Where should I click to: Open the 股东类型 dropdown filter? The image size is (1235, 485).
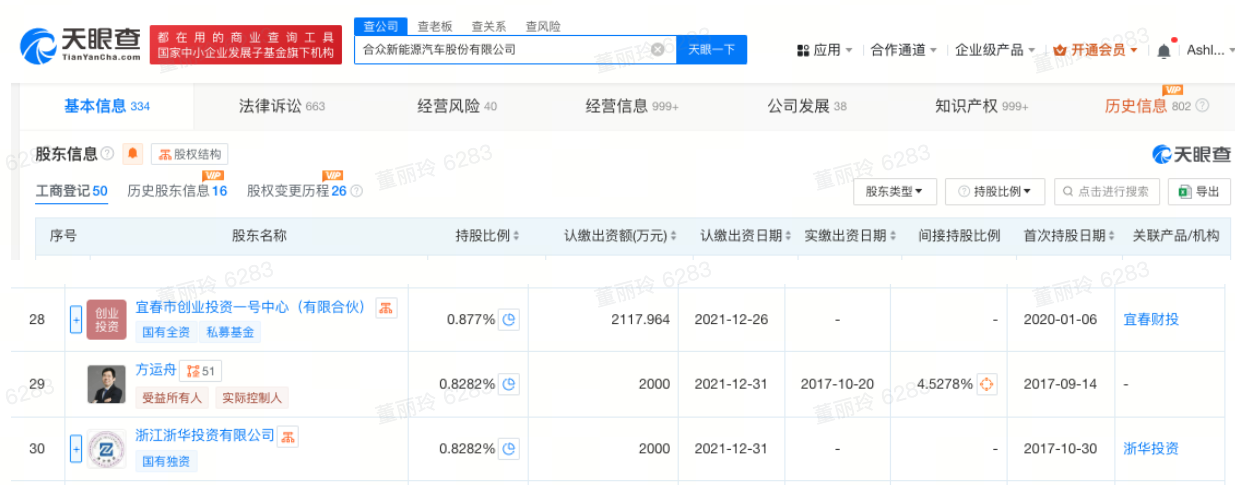pyautogui.click(x=895, y=191)
